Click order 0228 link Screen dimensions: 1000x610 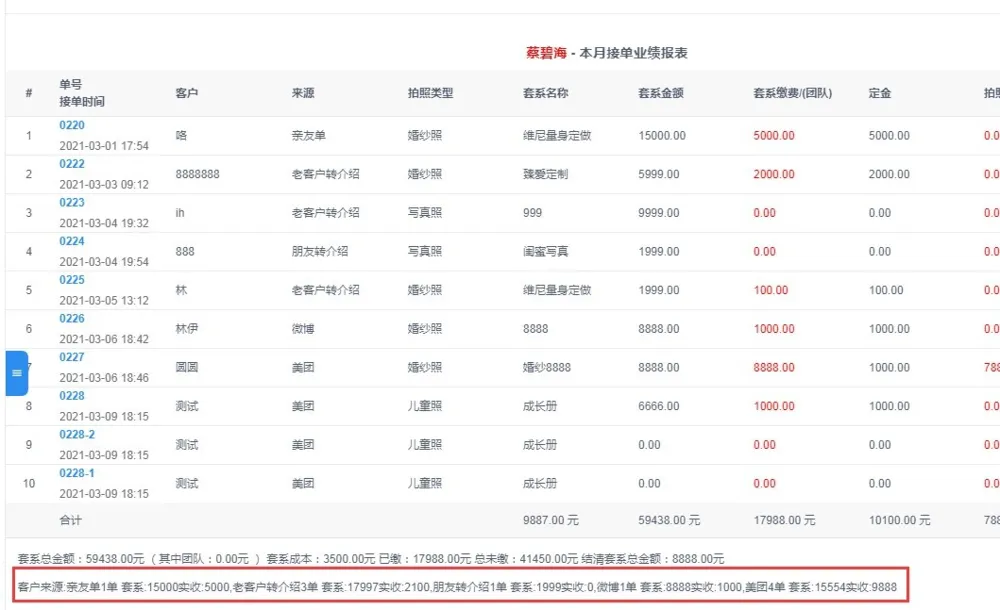coord(72,396)
